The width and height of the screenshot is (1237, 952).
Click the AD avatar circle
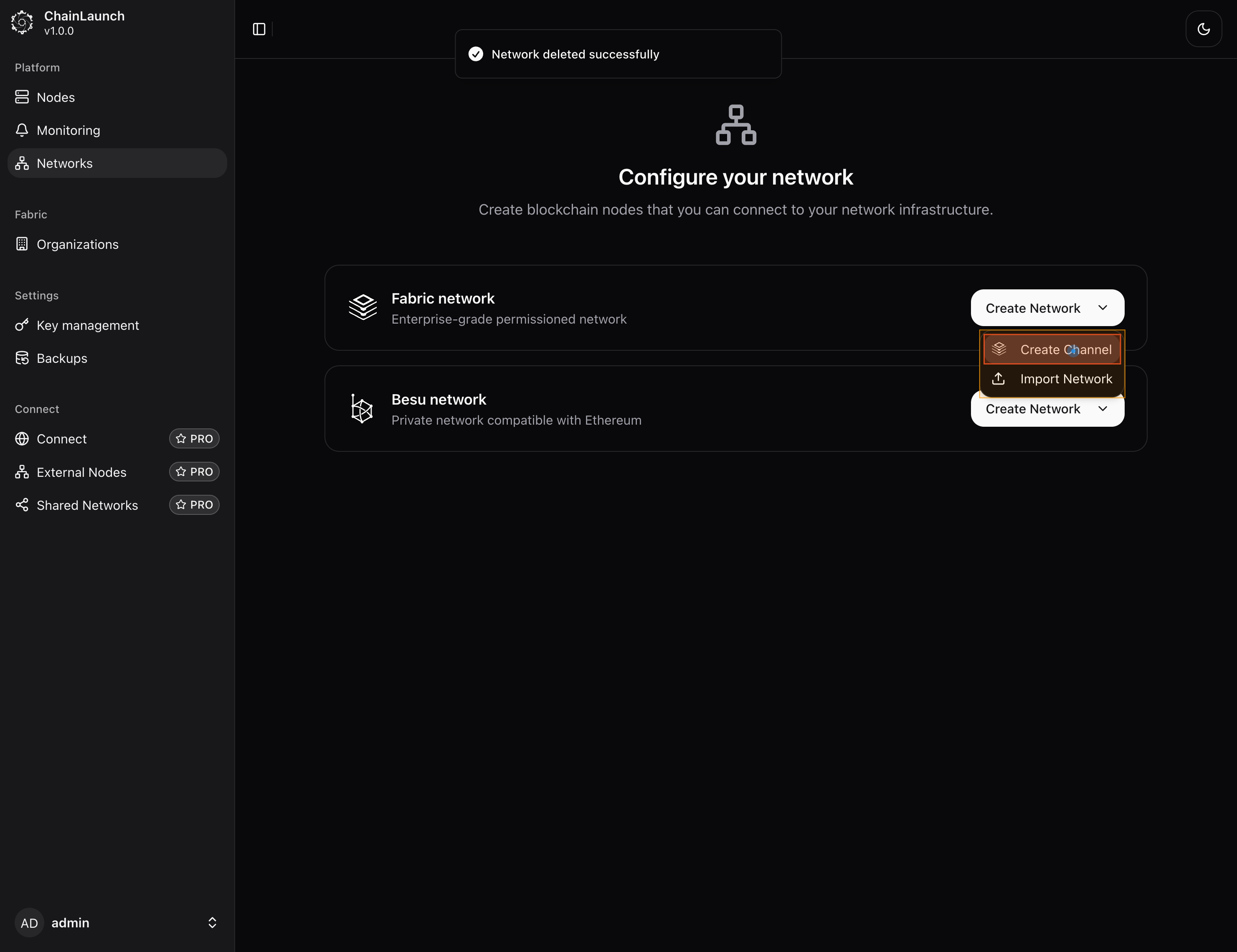click(x=30, y=922)
